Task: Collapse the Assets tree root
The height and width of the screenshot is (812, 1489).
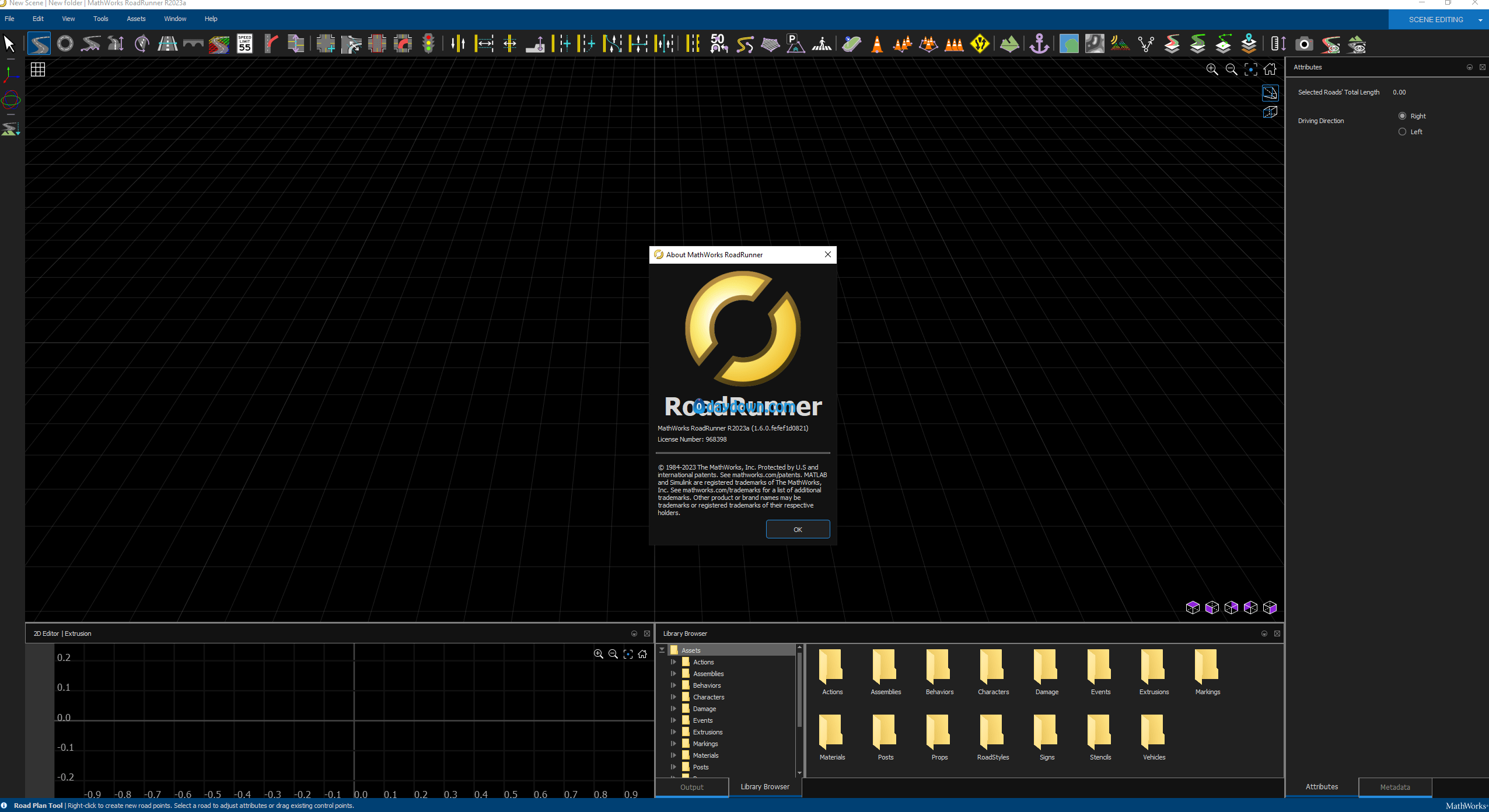Action: [x=662, y=650]
